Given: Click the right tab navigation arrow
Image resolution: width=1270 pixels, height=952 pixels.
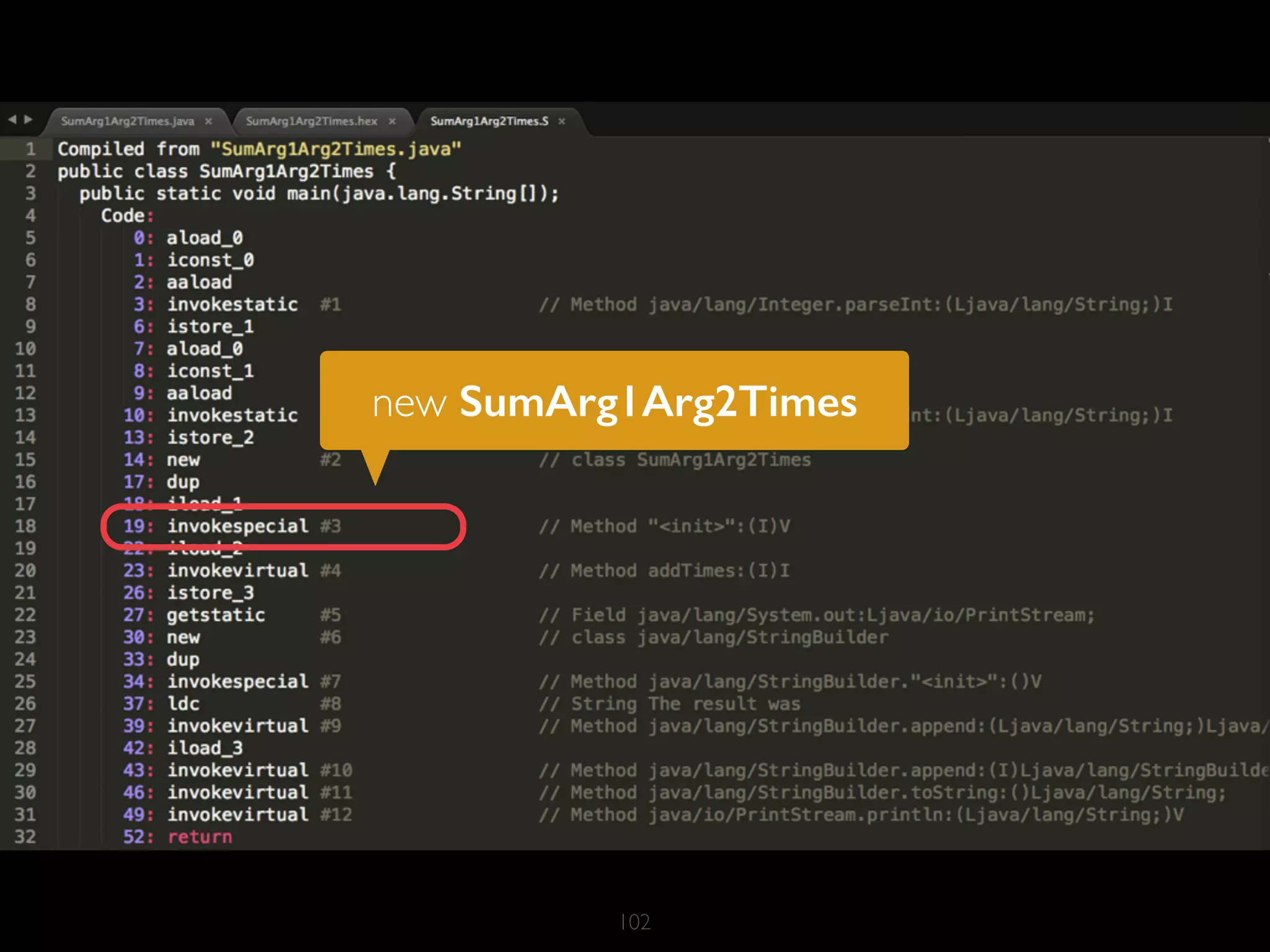Looking at the screenshot, I should click(x=28, y=119).
